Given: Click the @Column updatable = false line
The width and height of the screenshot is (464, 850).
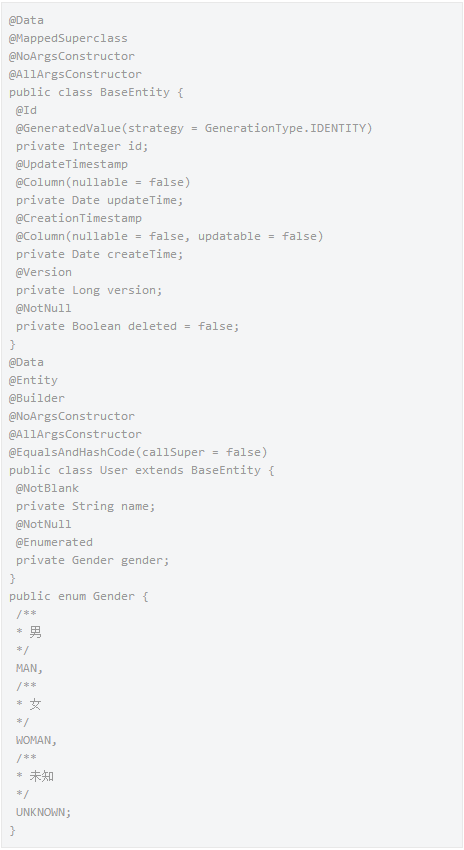Looking at the screenshot, I should [x=170, y=236].
